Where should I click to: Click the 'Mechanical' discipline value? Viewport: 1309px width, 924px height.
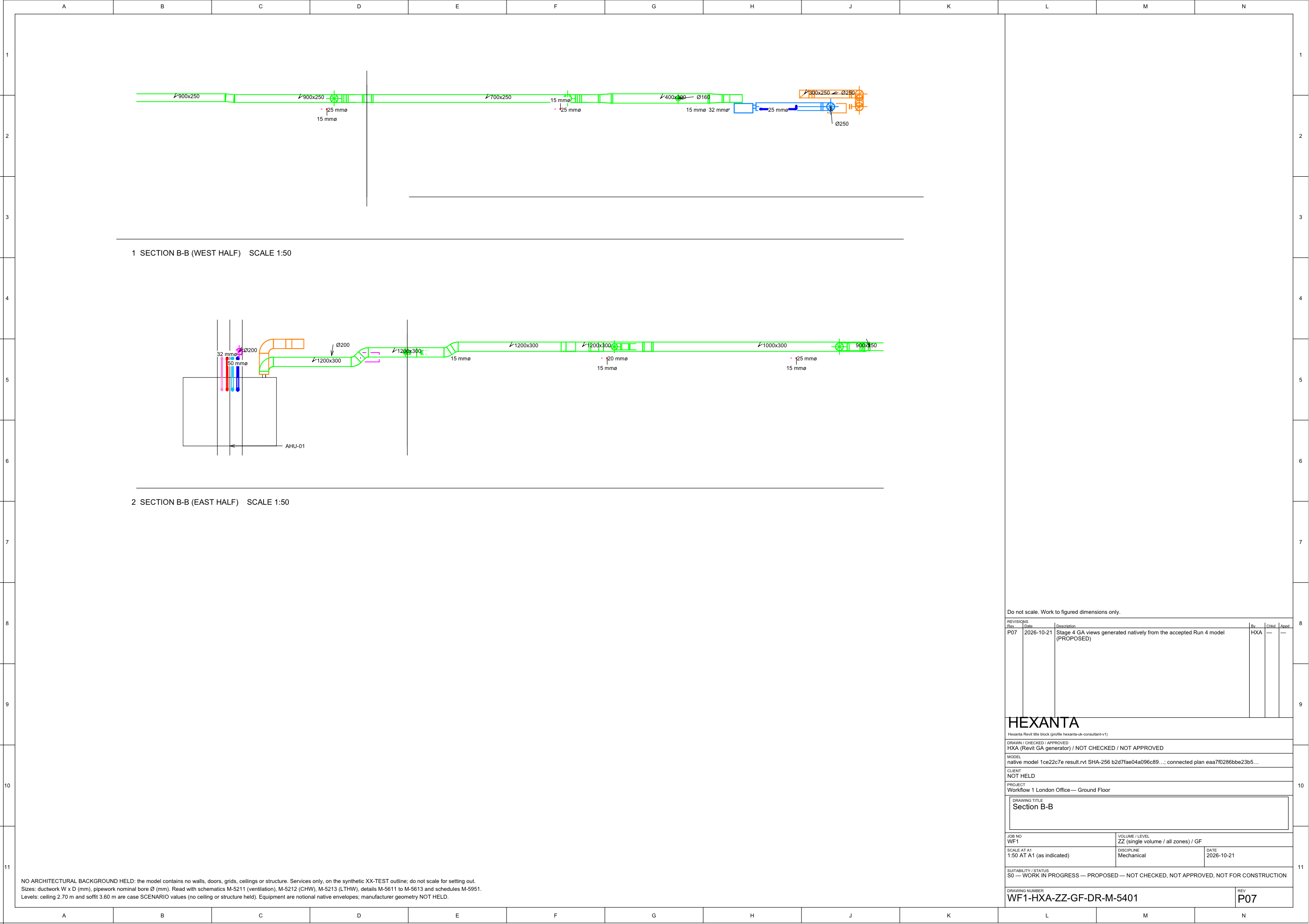(1132, 855)
